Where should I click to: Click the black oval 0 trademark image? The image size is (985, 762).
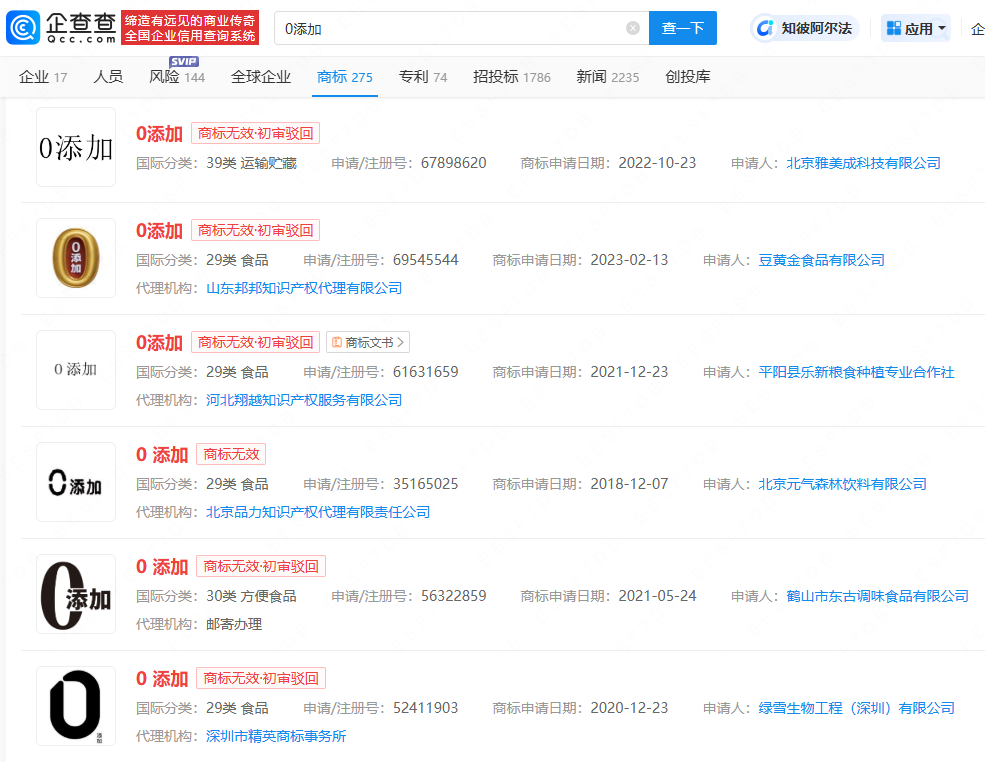tap(76, 706)
